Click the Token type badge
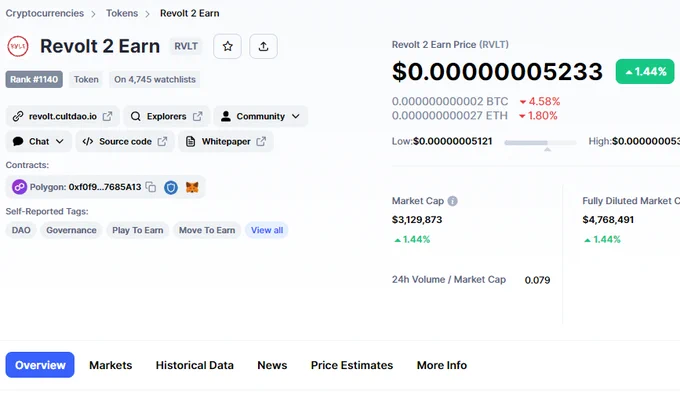680x395 pixels. click(86, 79)
